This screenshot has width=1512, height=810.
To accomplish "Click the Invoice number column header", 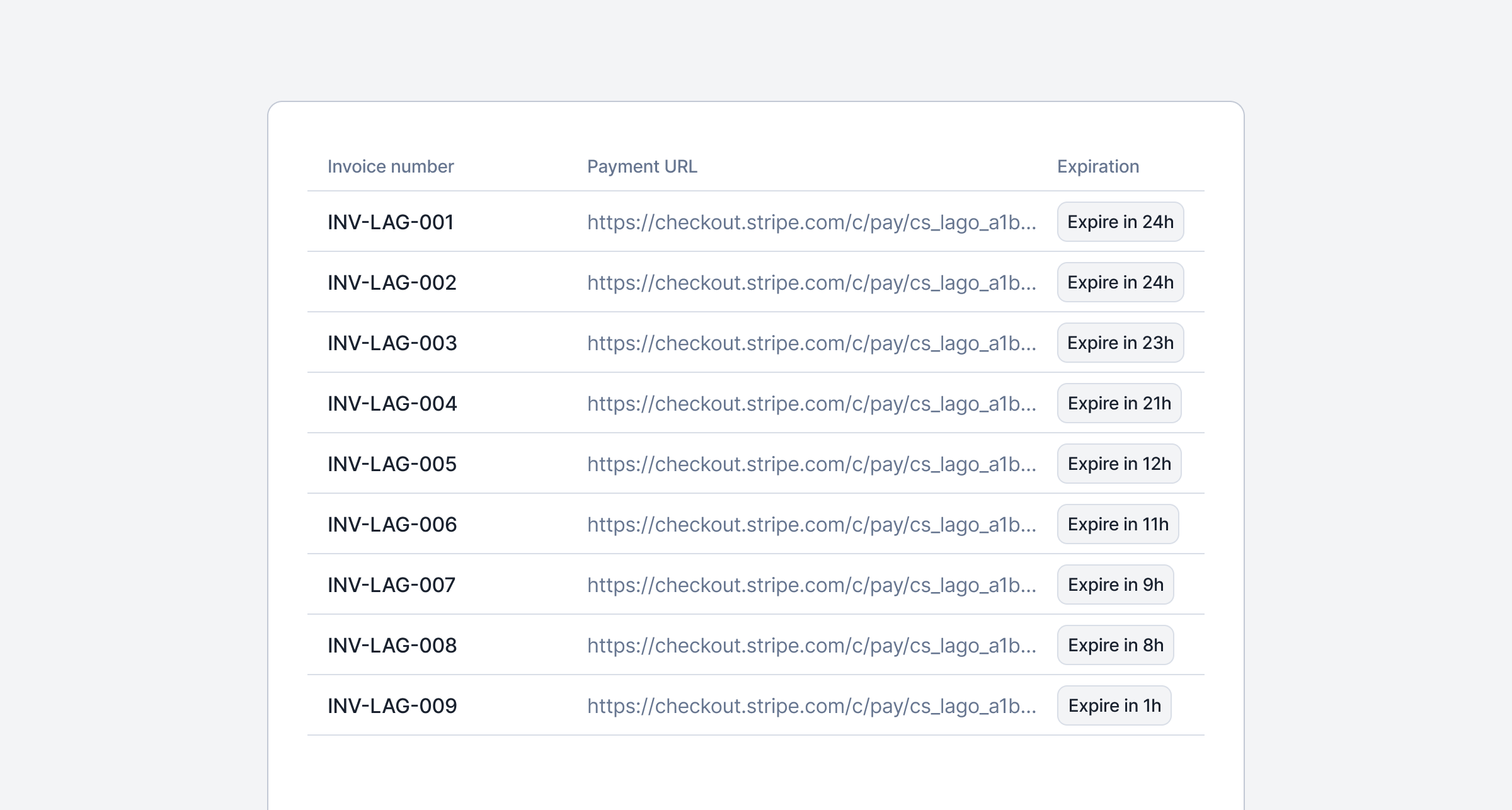I will coord(391,166).
